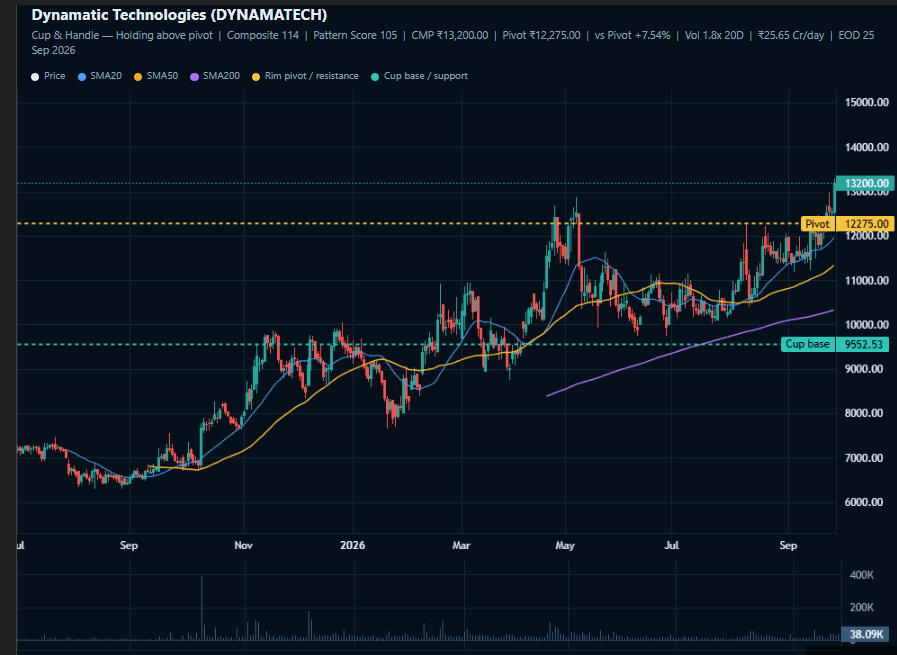Click the green 13200.00 current price tag
The width and height of the screenshot is (897, 655).
coord(866,183)
